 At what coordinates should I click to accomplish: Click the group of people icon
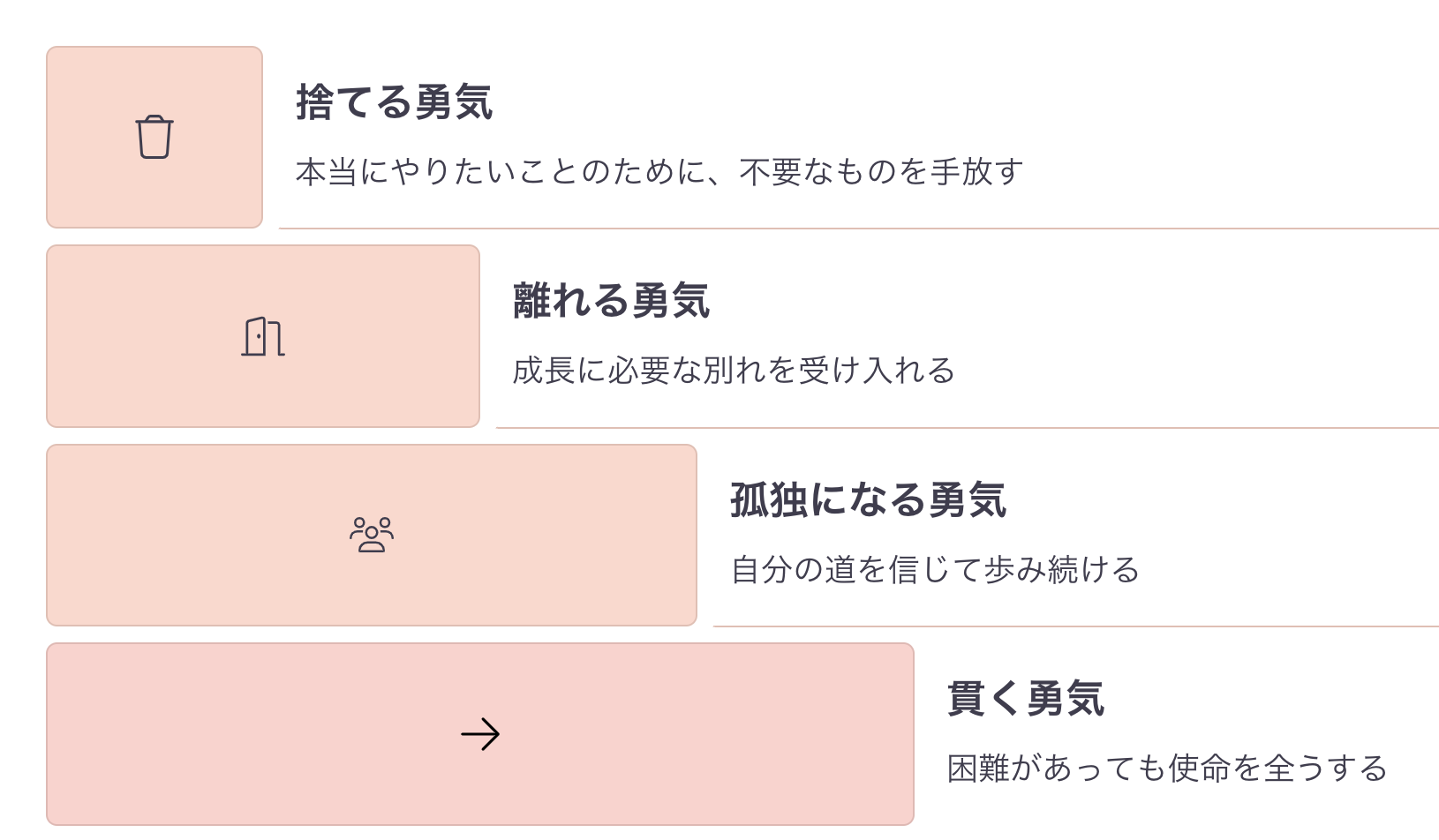click(x=372, y=535)
